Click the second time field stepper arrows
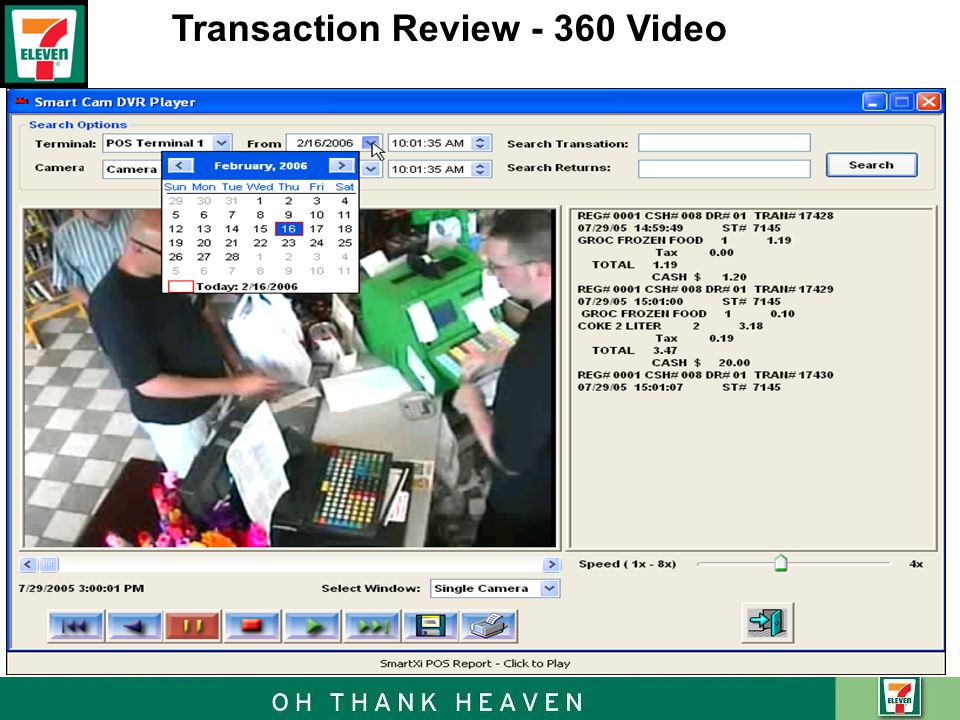 click(481, 169)
